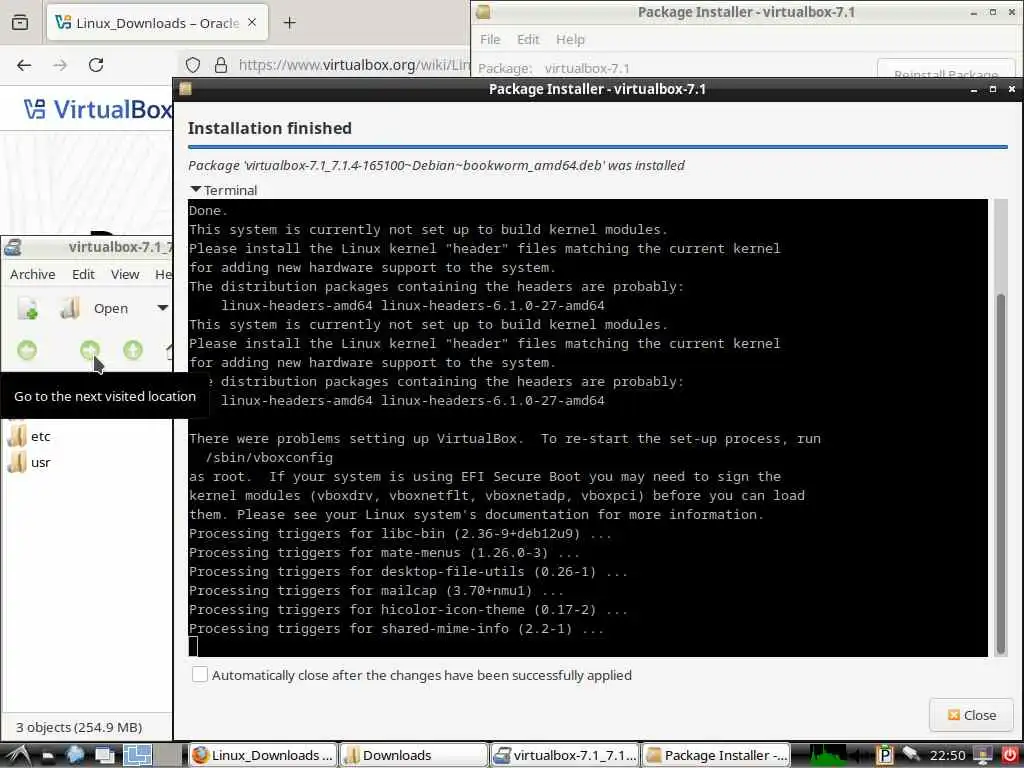The width and height of the screenshot is (1024, 768).
Task: Open the recent archives dropdown arrow next to Open
Action: click(x=162, y=308)
